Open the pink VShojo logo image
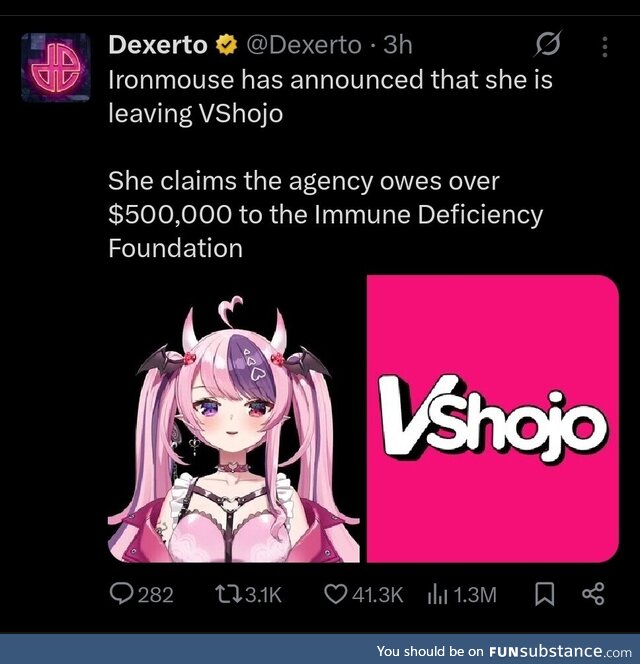Screen dimensions: 640x664 (x=493, y=418)
